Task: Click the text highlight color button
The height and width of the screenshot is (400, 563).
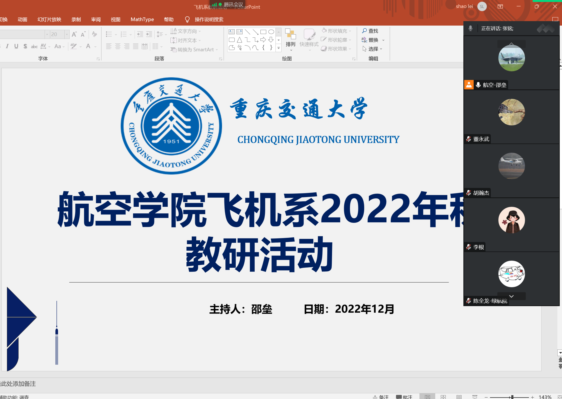Action: tap(74, 46)
